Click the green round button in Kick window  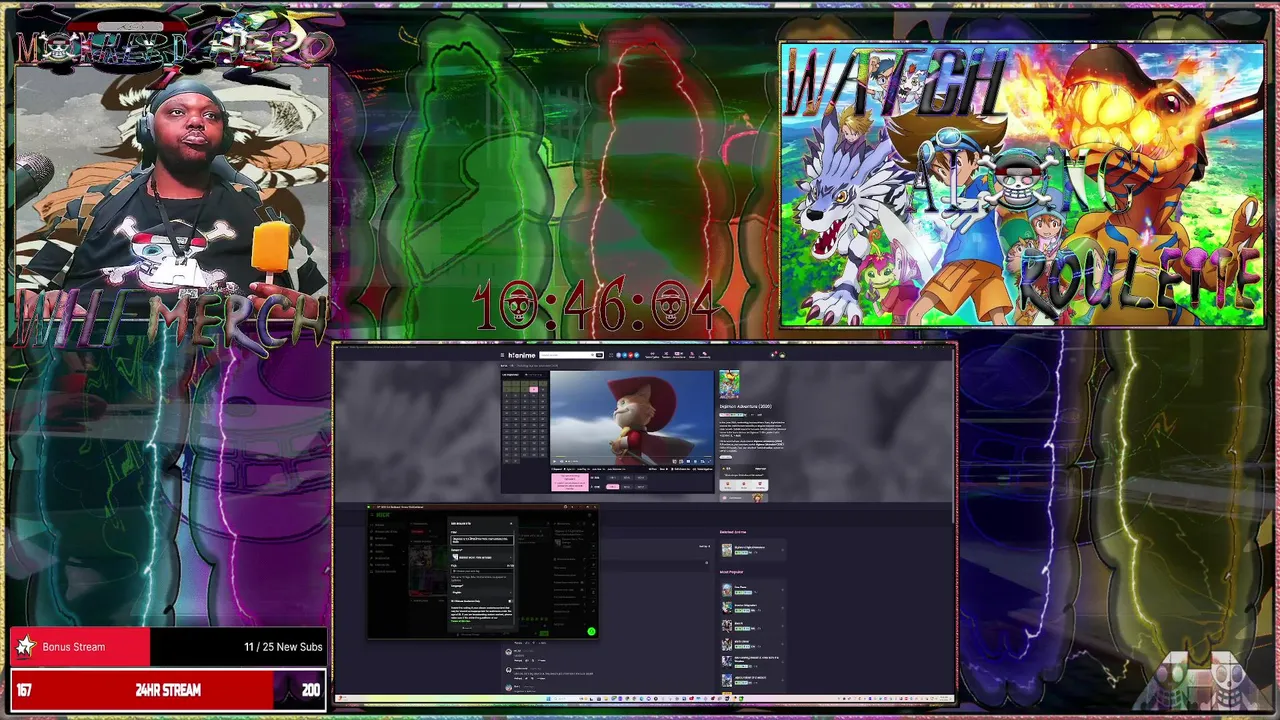pos(591,631)
